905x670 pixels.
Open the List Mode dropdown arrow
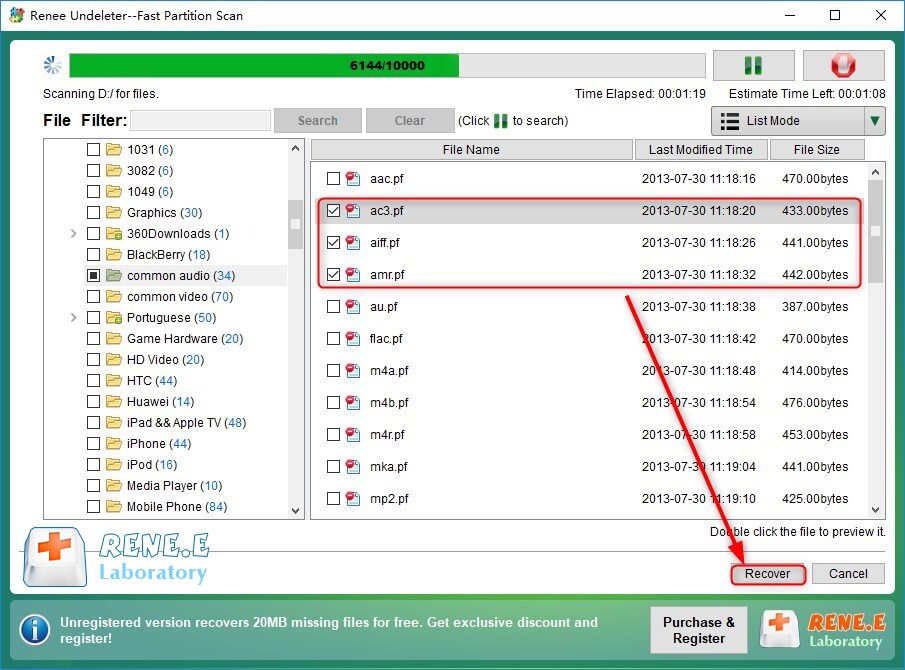pyautogui.click(x=874, y=121)
